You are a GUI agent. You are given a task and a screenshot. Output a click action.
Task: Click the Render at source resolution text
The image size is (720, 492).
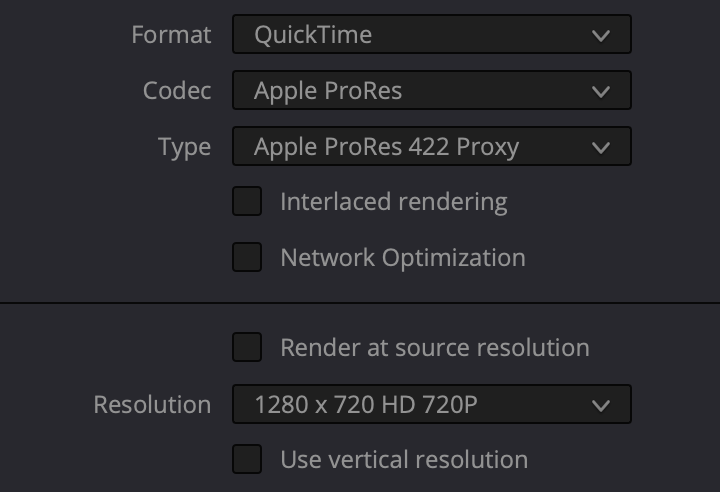pos(435,348)
